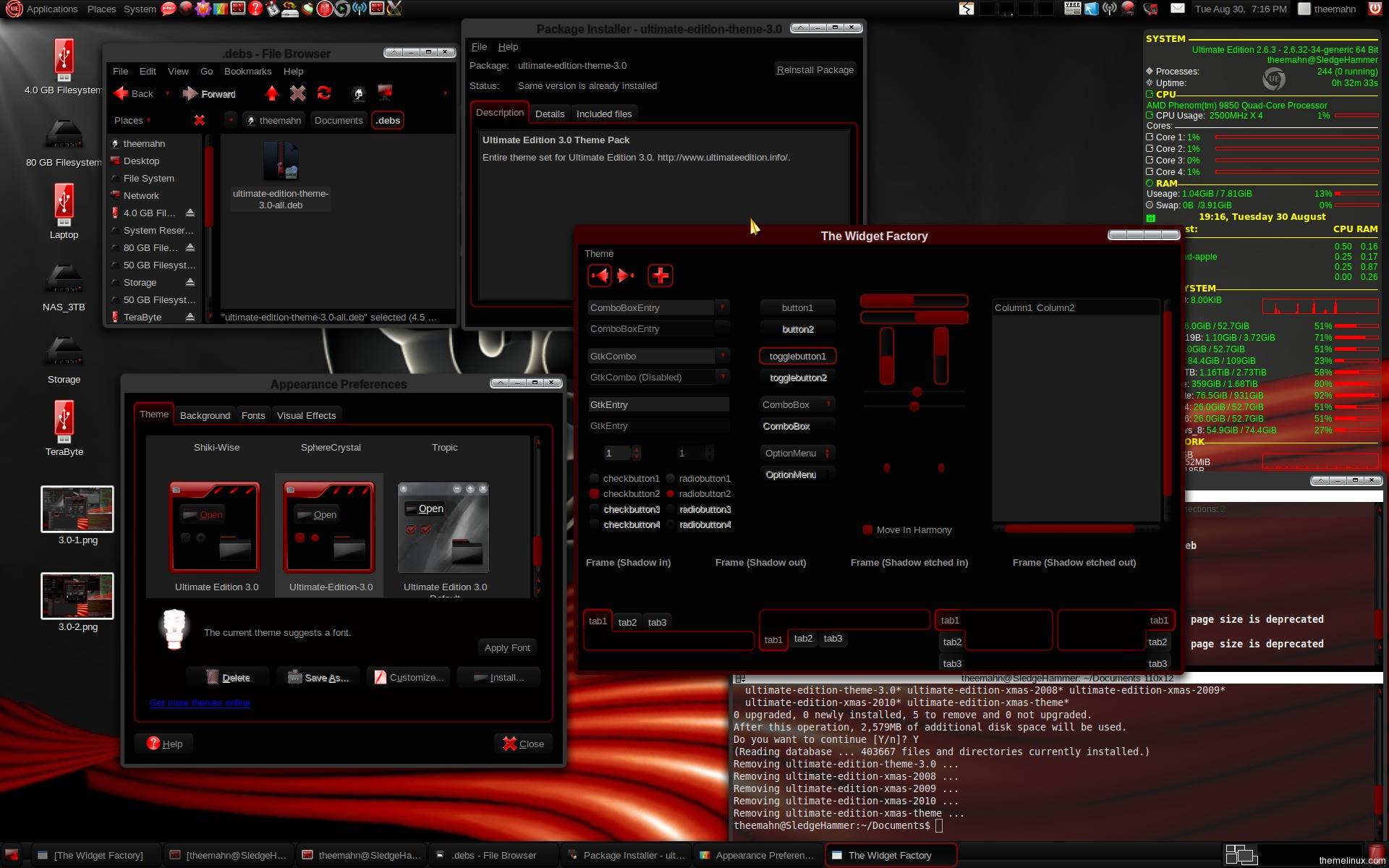This screenshot has height=868, width=1389.
Task: Switch to the Details tab in Package Installer
Action: click(x=550, y=114)
